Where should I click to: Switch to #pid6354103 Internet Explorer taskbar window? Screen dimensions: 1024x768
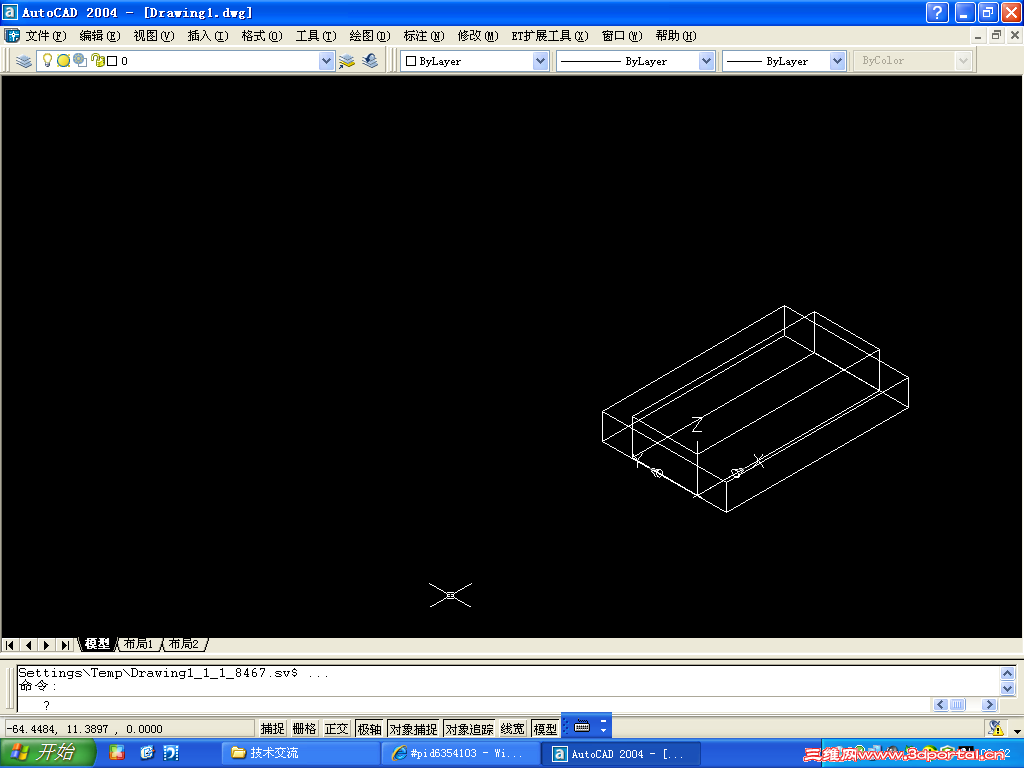460,754
